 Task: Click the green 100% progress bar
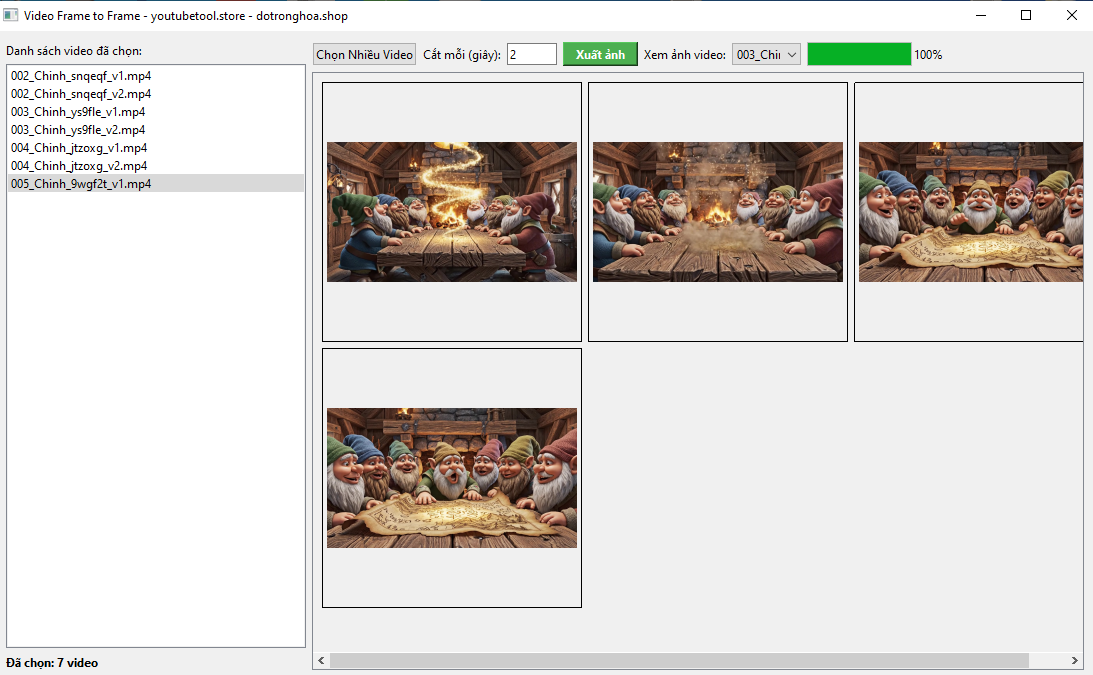pyautogui.click(x=858, y=53)
